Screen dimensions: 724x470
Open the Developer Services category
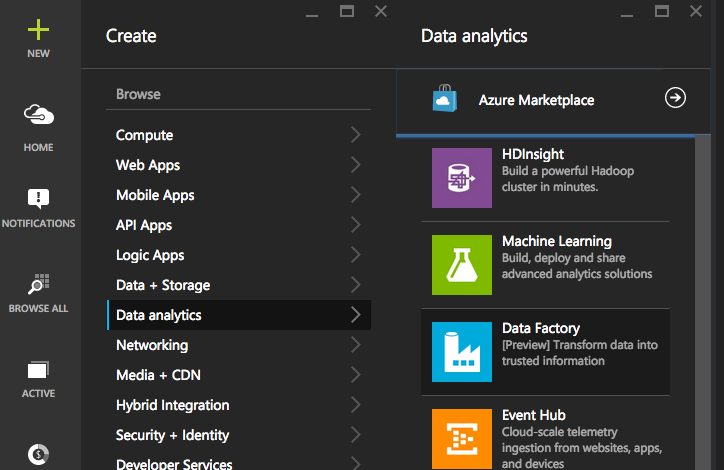pos(239,462)
